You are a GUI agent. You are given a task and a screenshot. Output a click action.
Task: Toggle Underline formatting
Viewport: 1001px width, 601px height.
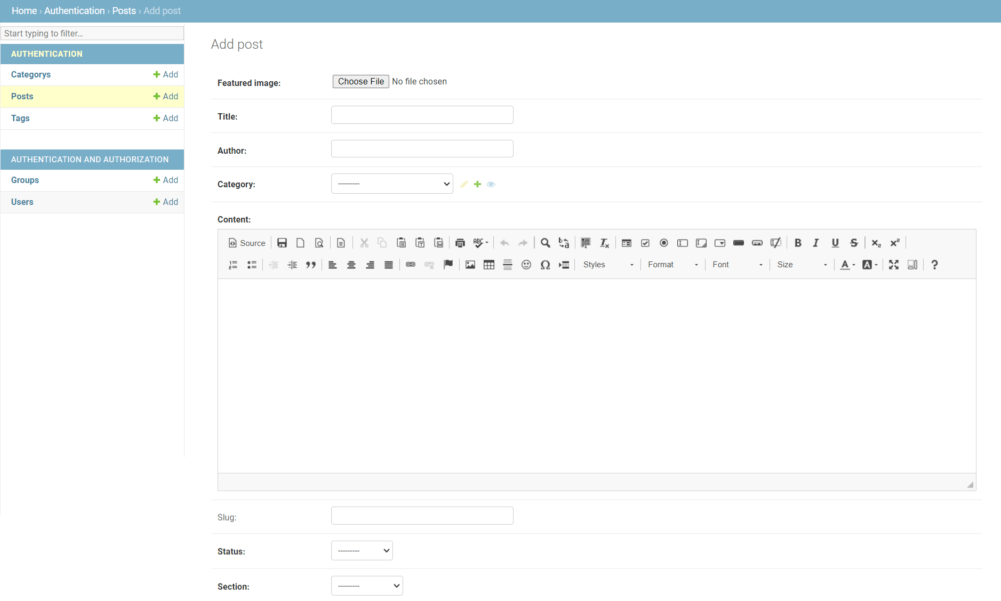[x=835, y=243]
